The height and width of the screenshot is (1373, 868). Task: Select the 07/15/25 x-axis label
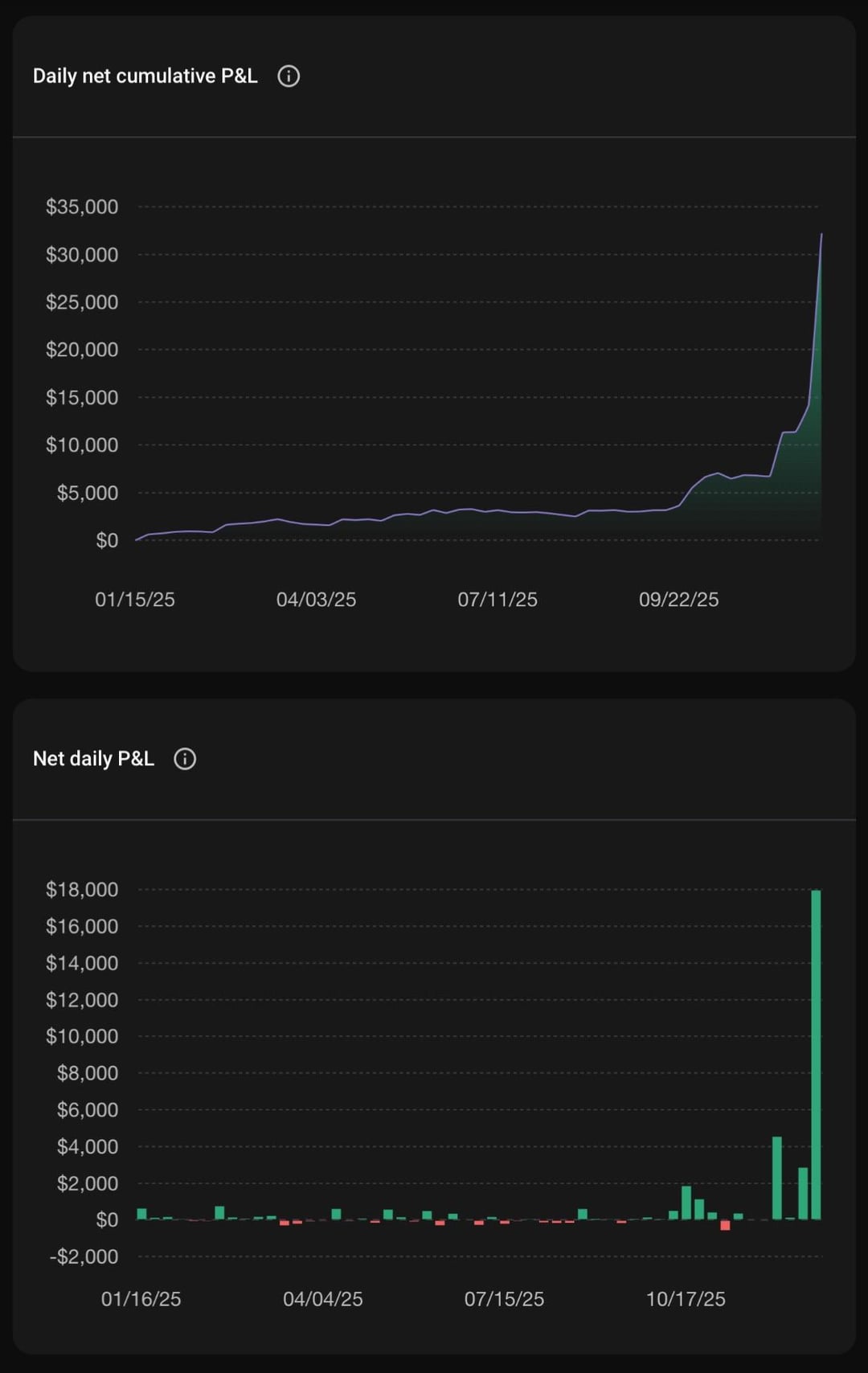coord(504,1299)
